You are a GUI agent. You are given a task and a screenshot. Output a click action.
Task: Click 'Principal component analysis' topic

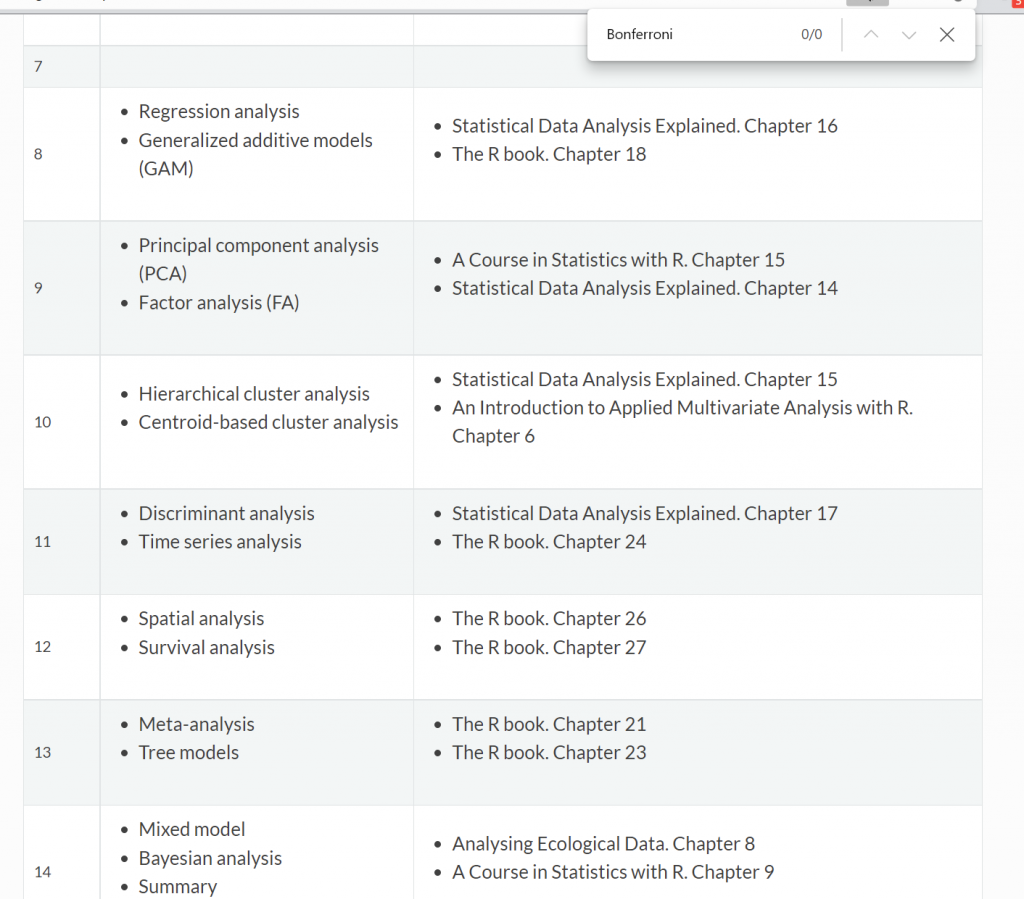coord(258,246)
